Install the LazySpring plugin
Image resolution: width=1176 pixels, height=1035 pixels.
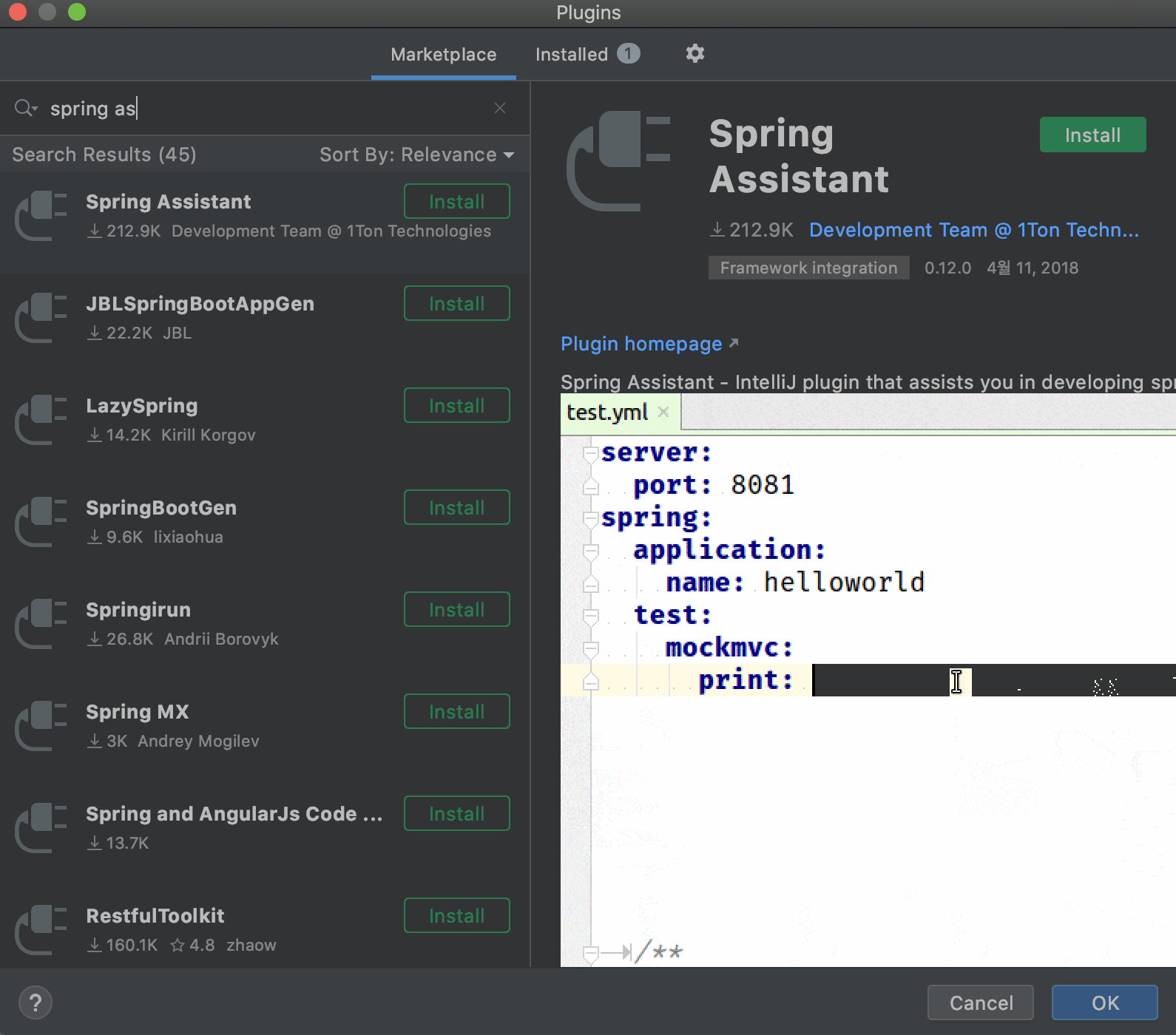pos(457,405)
